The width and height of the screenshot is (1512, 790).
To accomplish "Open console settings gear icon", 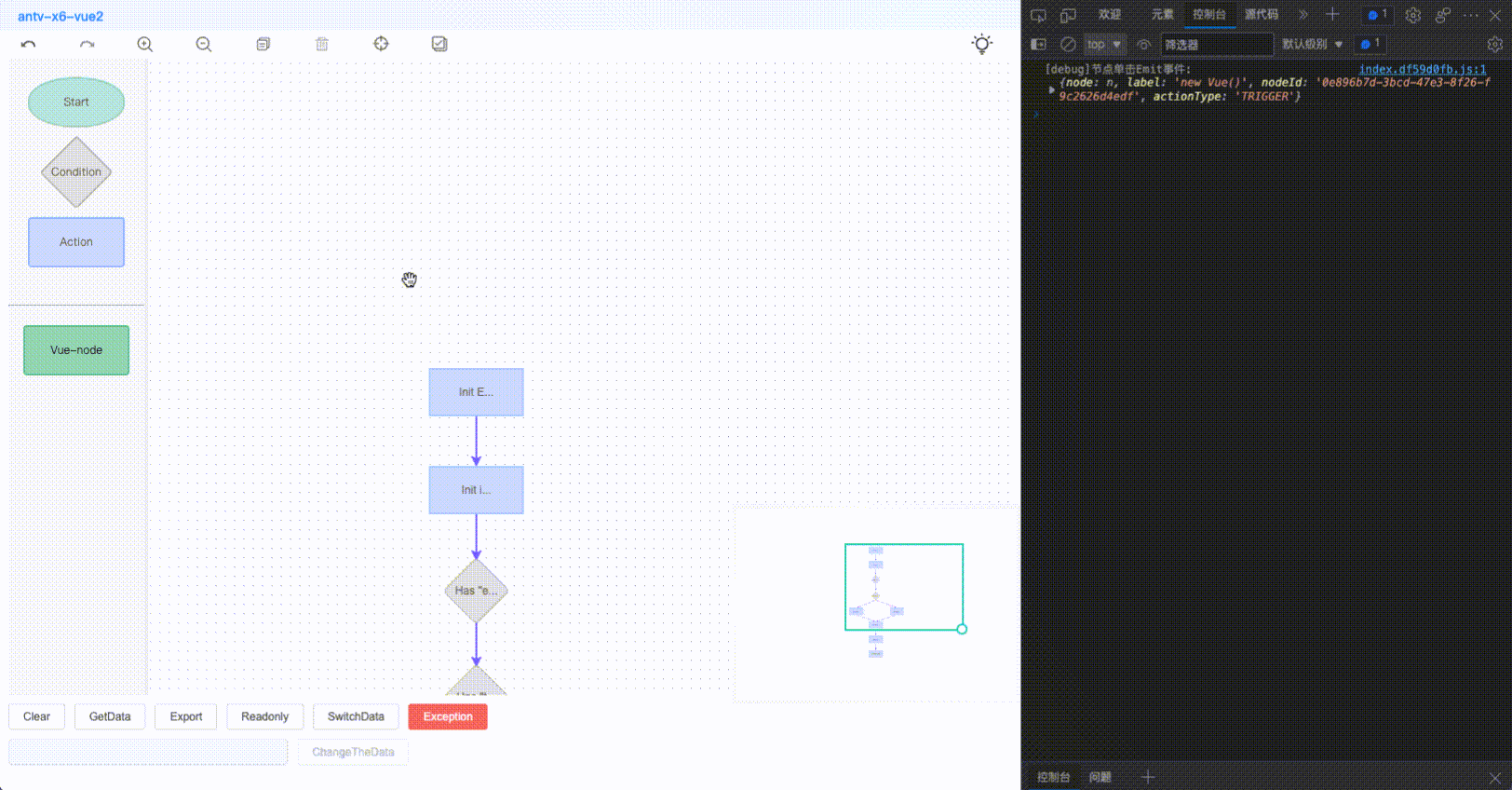I will click(x=1495, y=44).
